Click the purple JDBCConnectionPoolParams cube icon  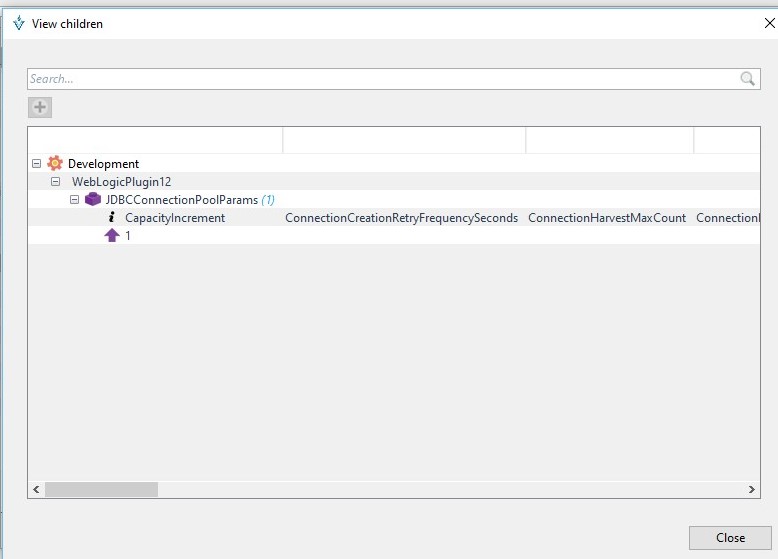(x=93, y=199)
